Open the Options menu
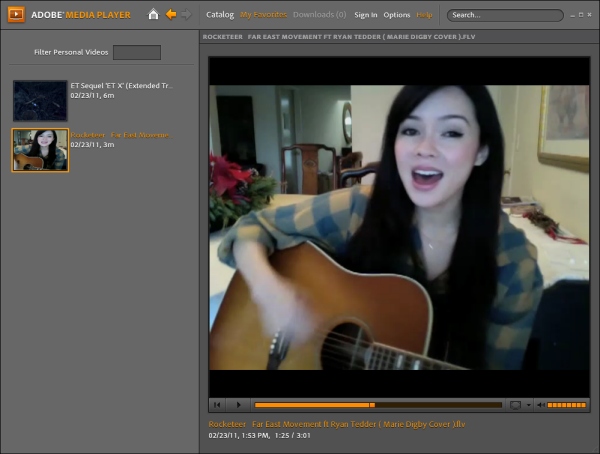Image resolution: width=600 pixels, height=454 pixels. [397, 15]
